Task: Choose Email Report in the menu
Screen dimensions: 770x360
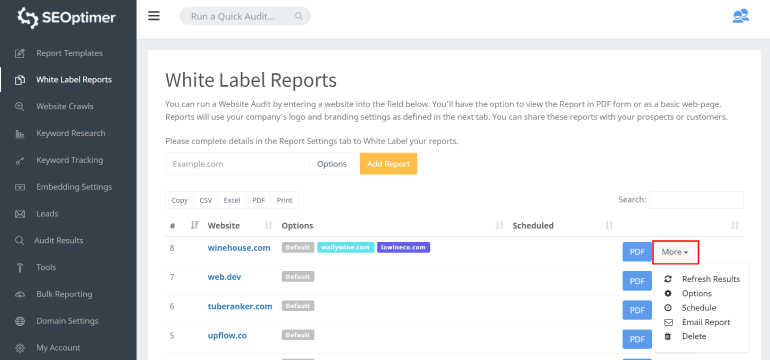Action: [706, 322]
